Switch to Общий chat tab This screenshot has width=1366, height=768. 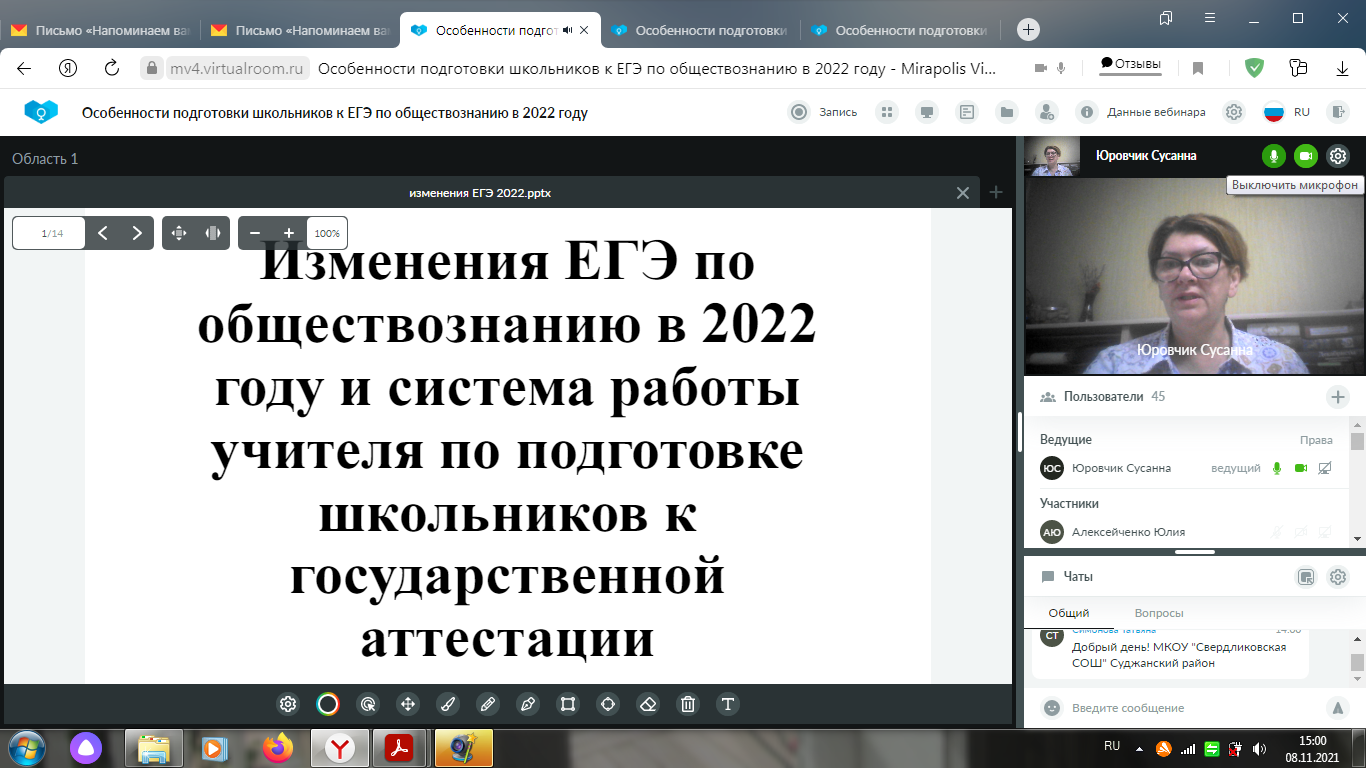(1069, 613)
